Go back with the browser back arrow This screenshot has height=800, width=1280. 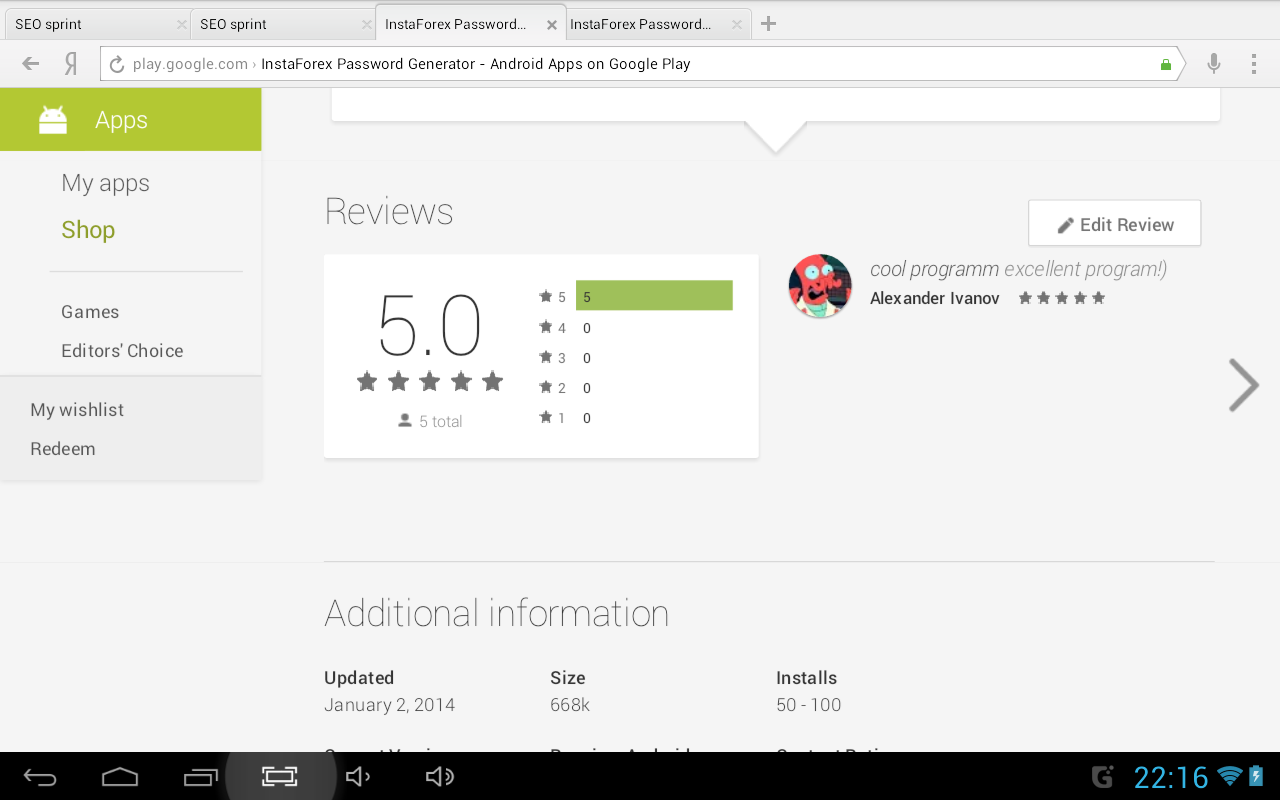(x=31, y=64)
